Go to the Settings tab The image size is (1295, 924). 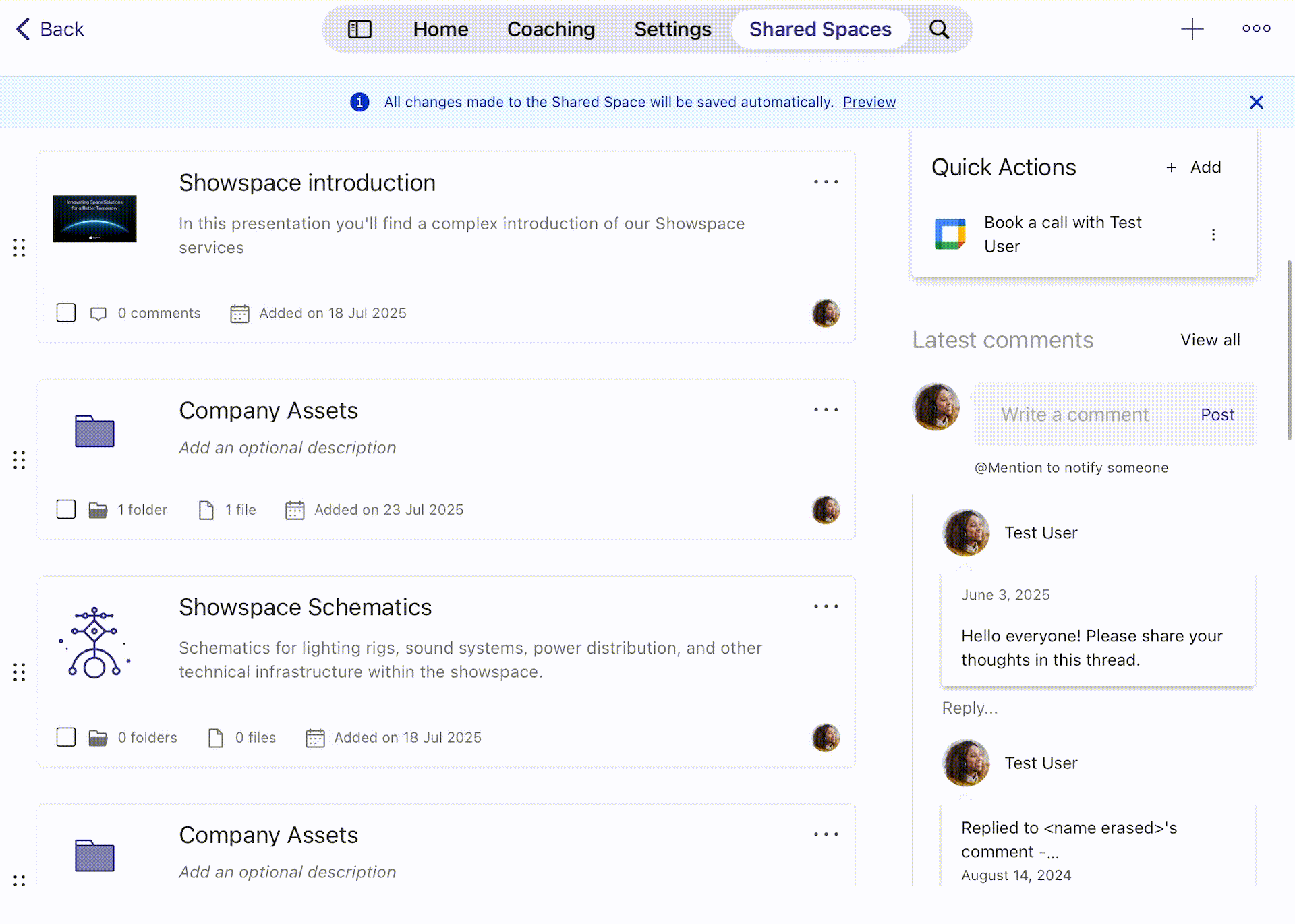pos(672,29)
